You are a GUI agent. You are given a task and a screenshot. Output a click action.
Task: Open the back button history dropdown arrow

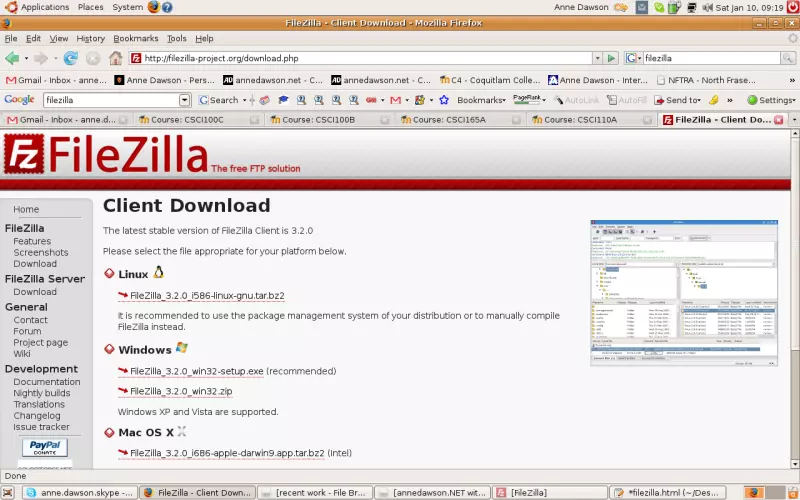coord(27,59)
